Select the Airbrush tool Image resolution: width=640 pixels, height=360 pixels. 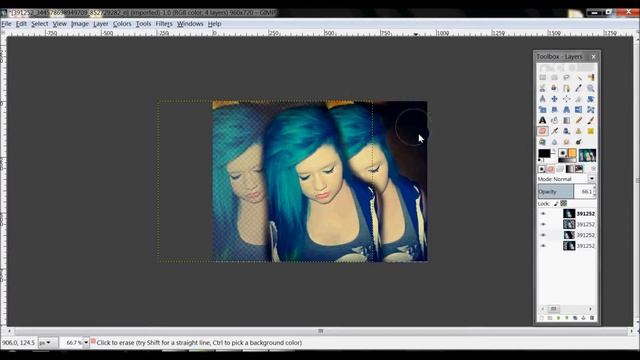pos(554,131)
